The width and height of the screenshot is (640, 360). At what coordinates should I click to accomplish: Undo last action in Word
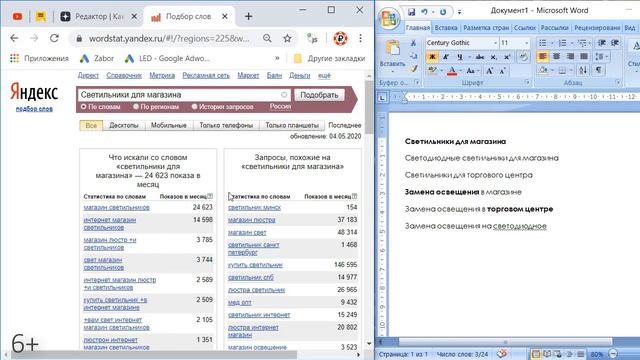pyautogui.click(x=424, y=12)
